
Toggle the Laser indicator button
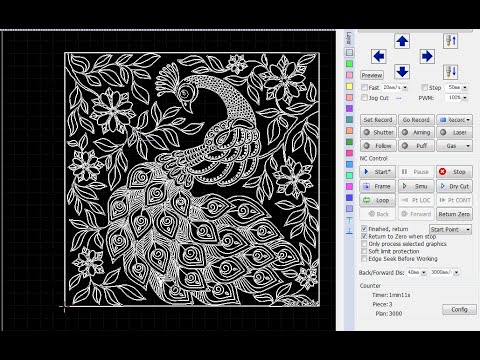[x=455, y=132]
